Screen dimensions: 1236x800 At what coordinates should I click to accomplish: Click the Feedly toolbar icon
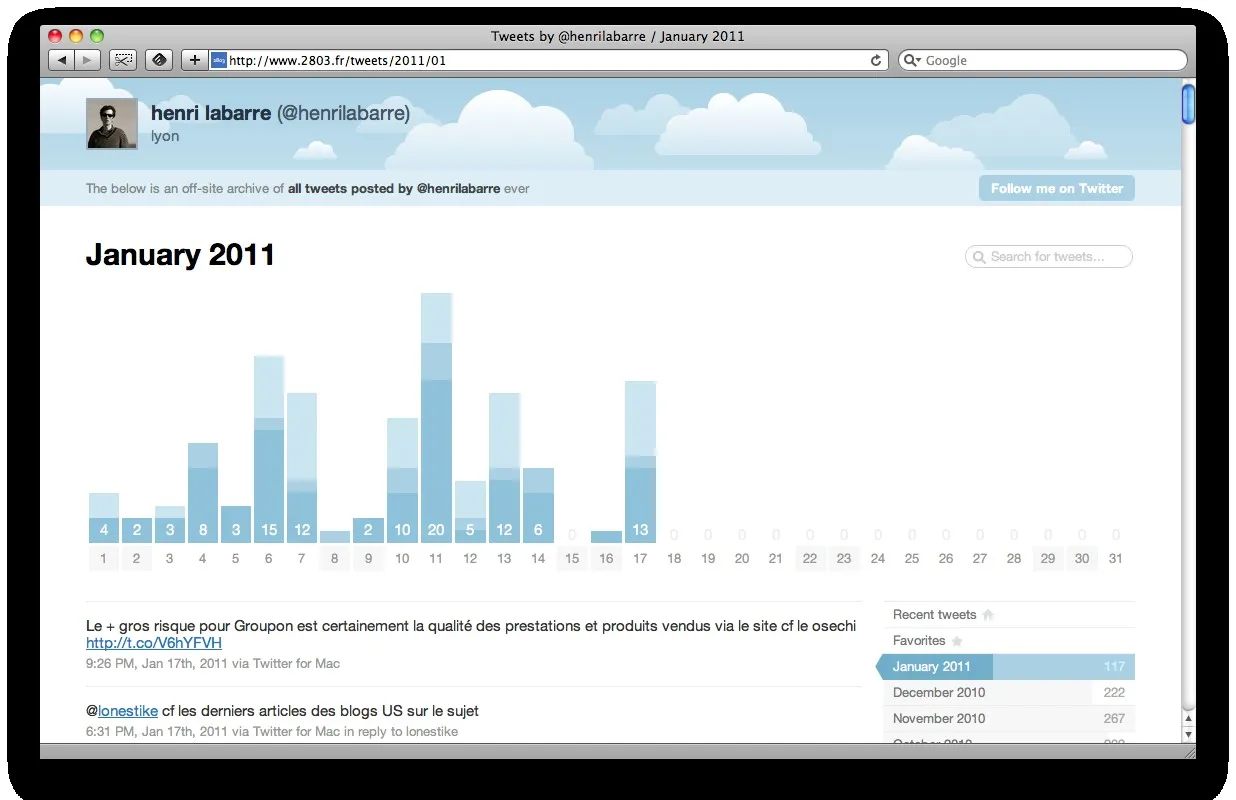click(159, 60)
